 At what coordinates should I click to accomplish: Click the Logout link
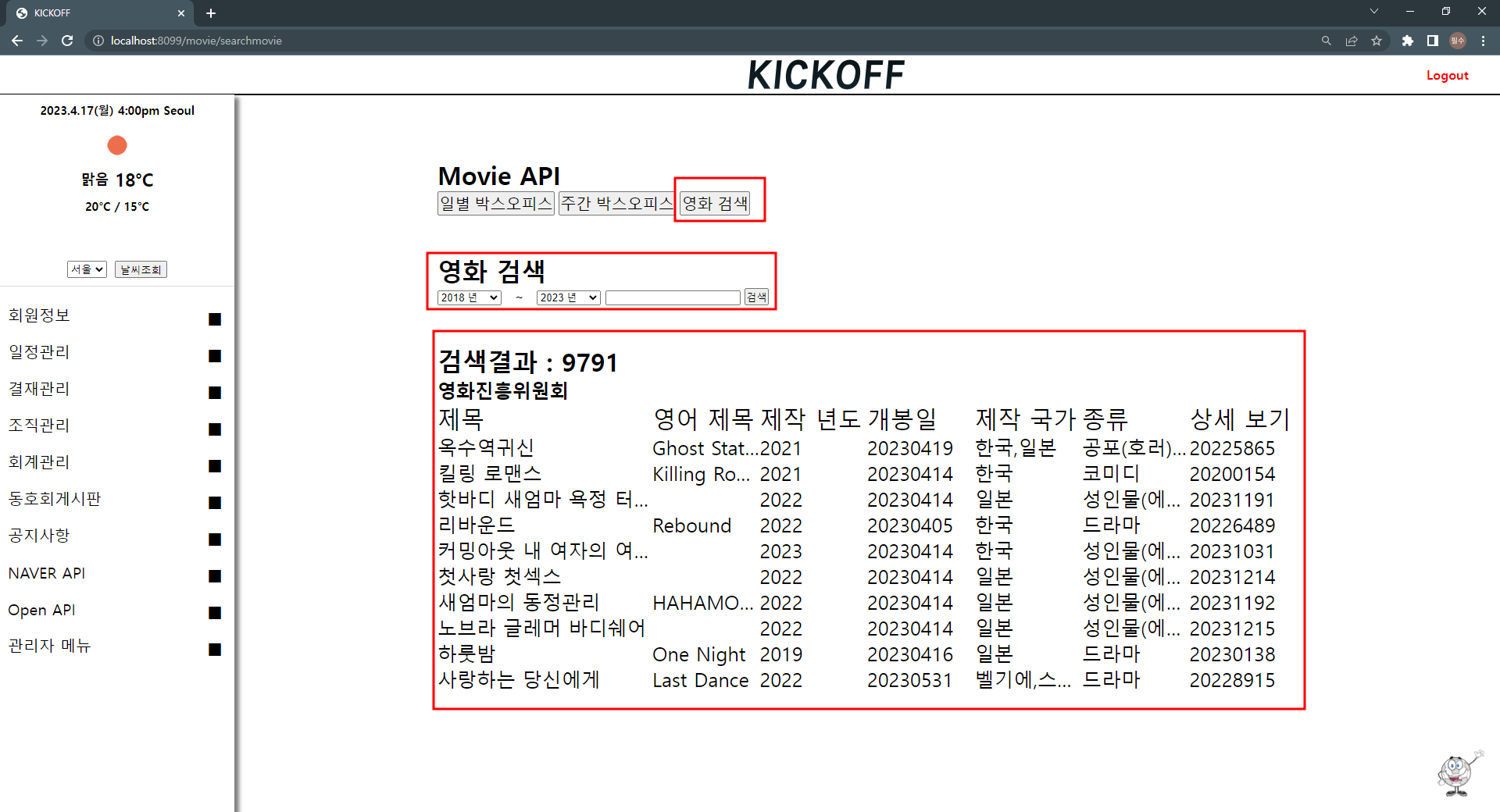1446,75
